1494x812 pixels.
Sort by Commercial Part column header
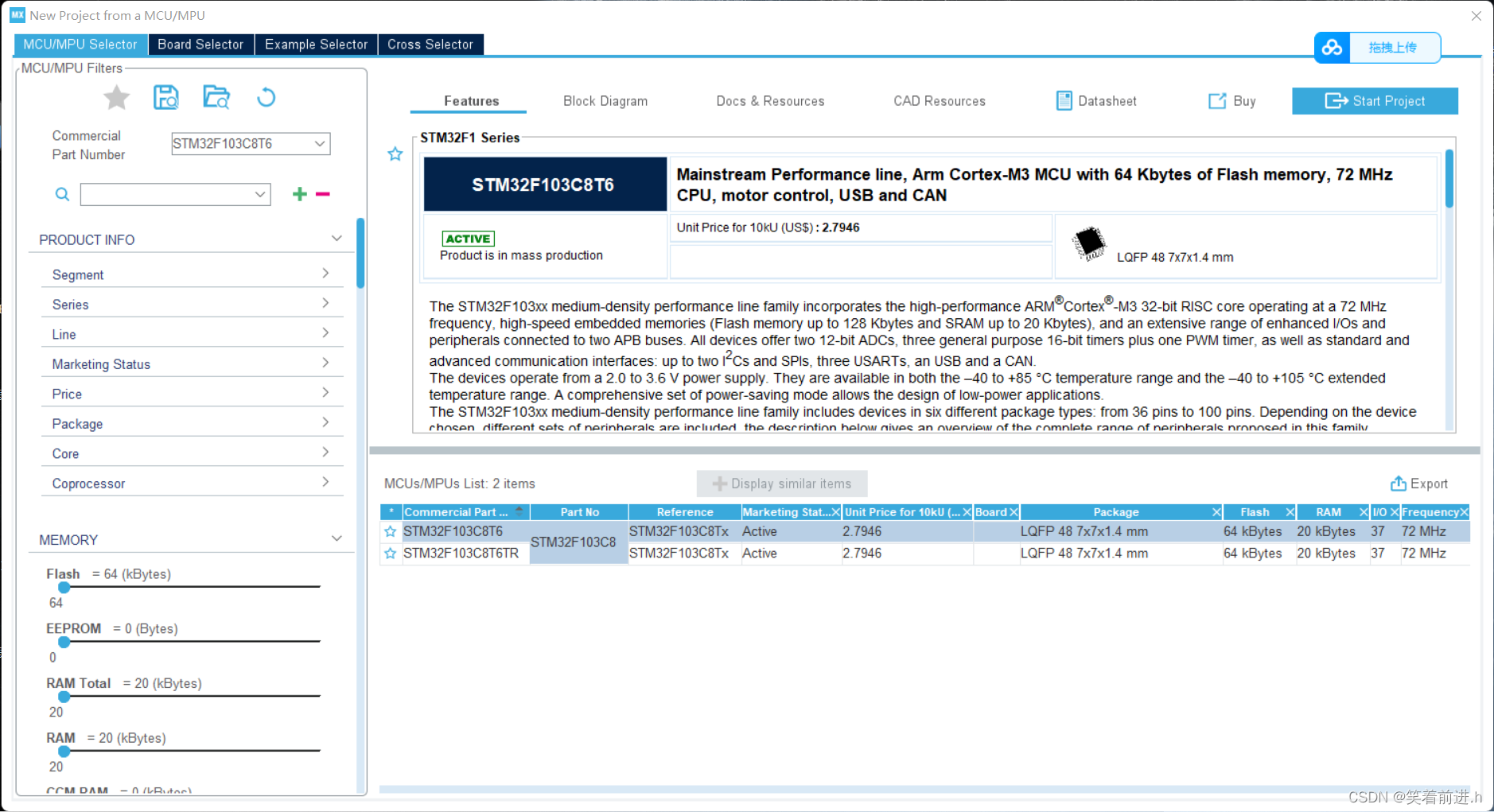coord(465,512)
